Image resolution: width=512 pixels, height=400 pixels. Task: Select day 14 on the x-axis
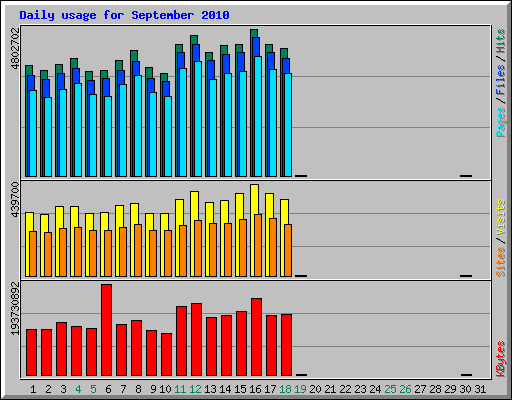[x=225, y=389]
